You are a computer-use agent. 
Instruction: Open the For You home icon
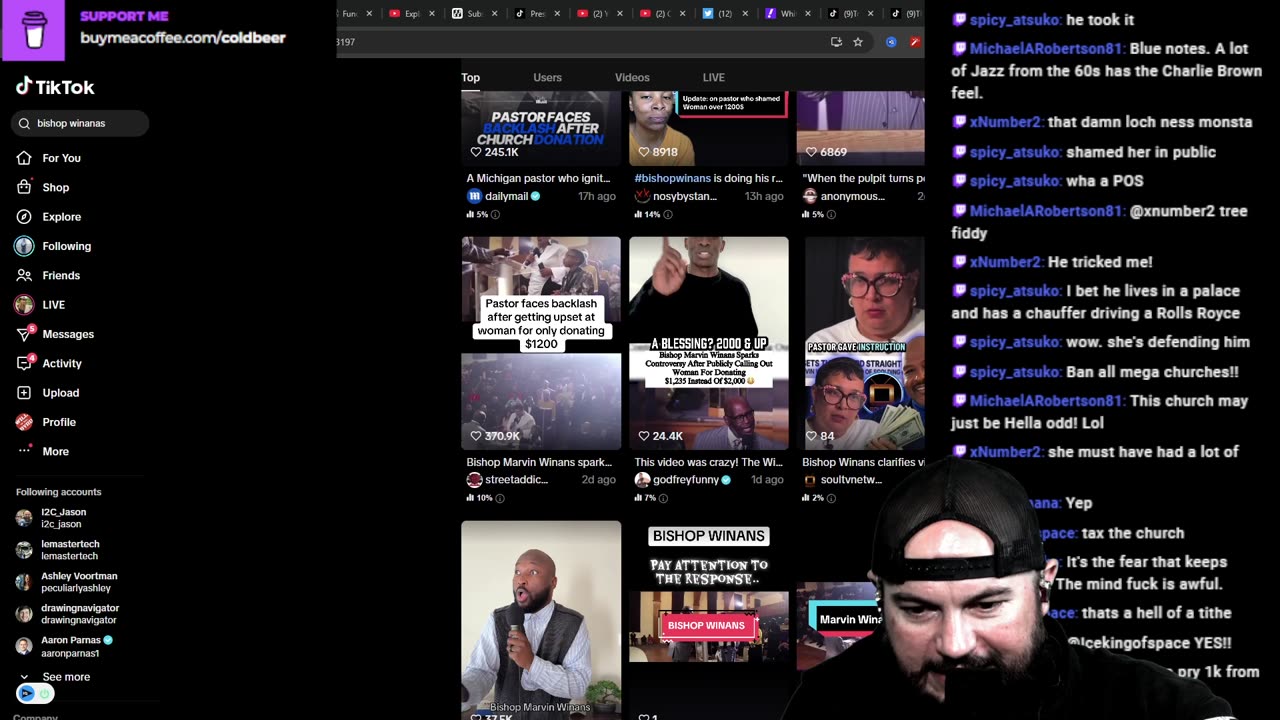24,158
